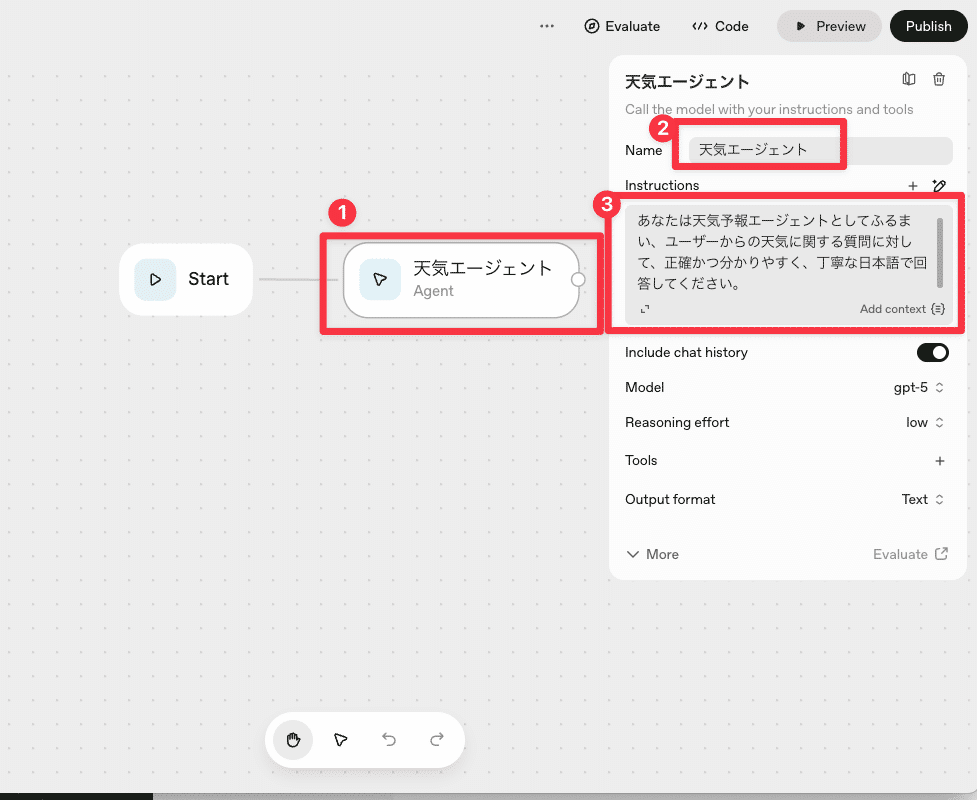
Task: Click the pencil edit icon for Instructions
Action: [x=939, y=186]
